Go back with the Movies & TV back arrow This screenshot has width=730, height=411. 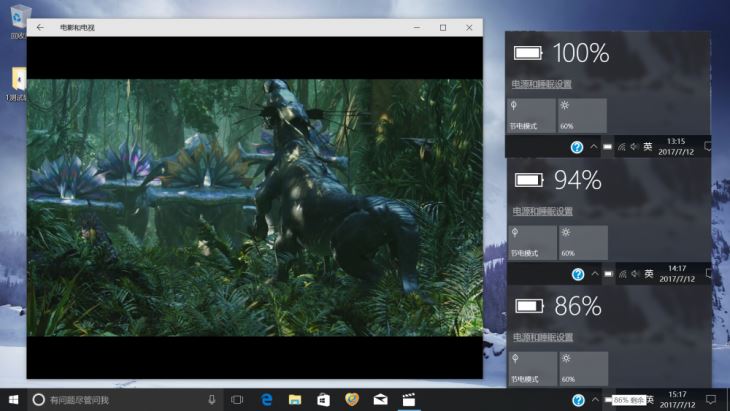point(40,27)
